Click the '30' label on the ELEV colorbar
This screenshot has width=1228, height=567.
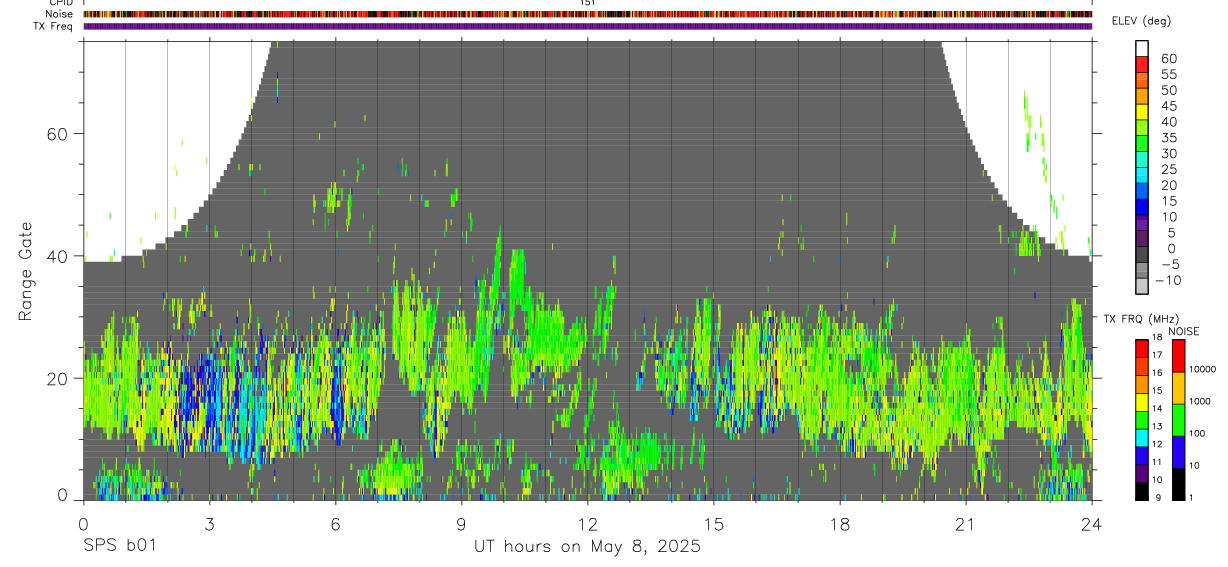1169,153
